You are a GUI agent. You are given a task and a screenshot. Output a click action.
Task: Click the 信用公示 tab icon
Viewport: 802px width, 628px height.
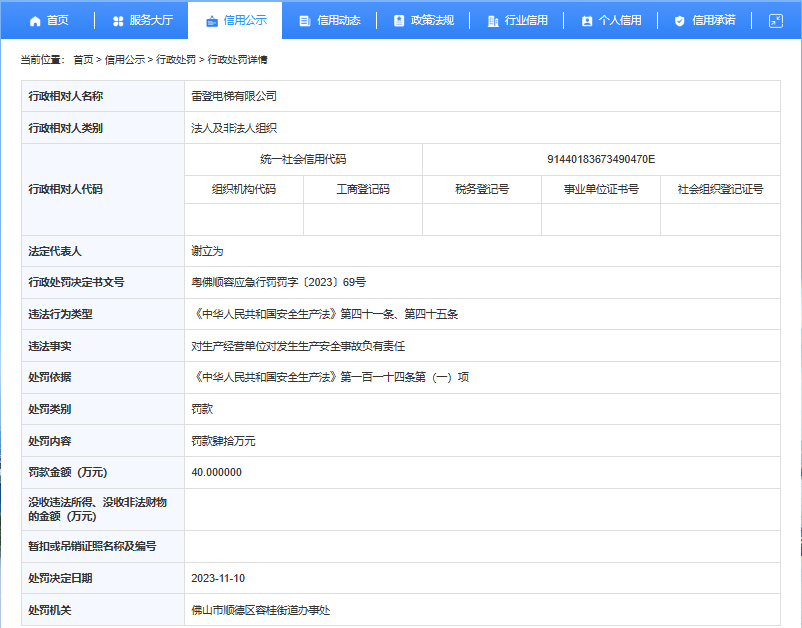(210, 20)
